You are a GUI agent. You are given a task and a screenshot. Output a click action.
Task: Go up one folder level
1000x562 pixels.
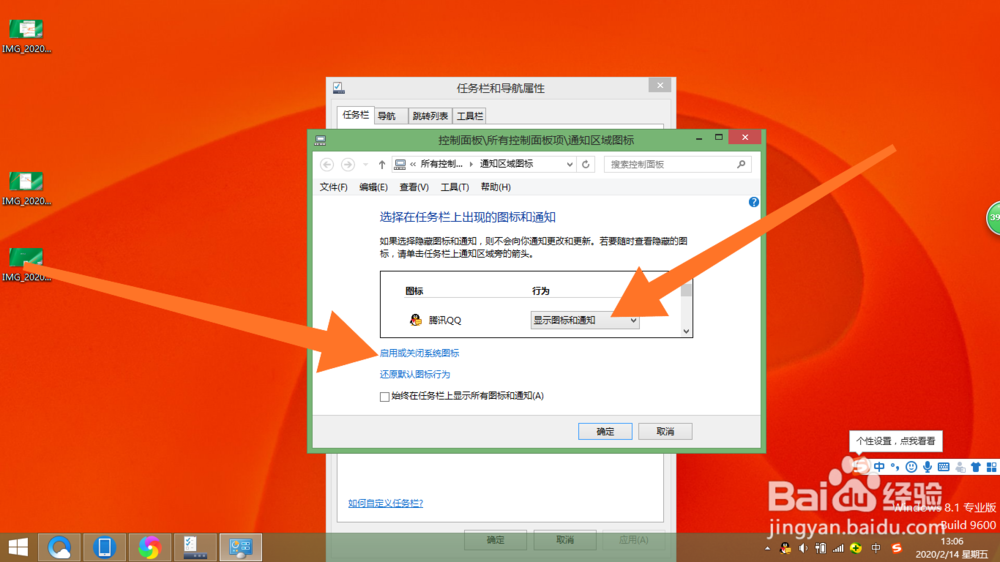point(381,165)
